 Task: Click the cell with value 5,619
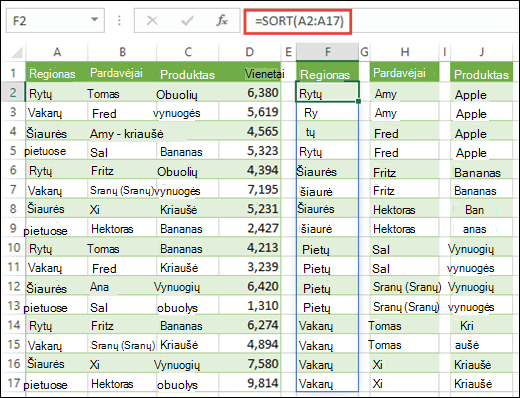(250, 112)
